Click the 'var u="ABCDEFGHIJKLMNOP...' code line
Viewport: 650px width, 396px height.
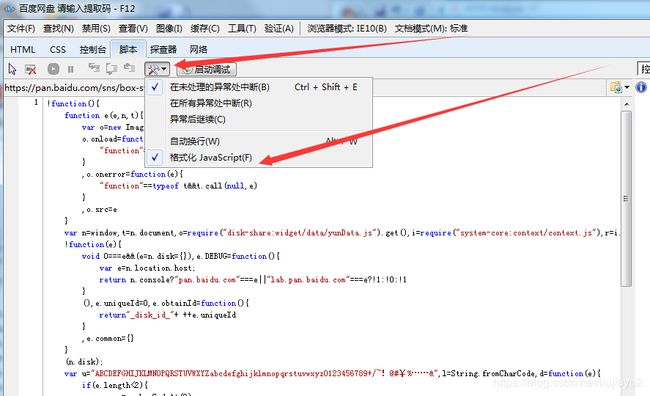click(332, 374)
